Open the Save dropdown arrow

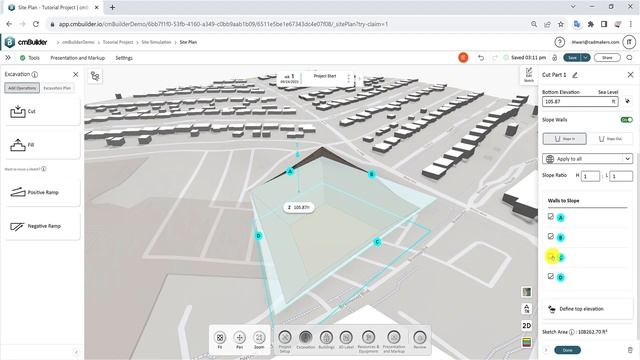click(586, 58)
